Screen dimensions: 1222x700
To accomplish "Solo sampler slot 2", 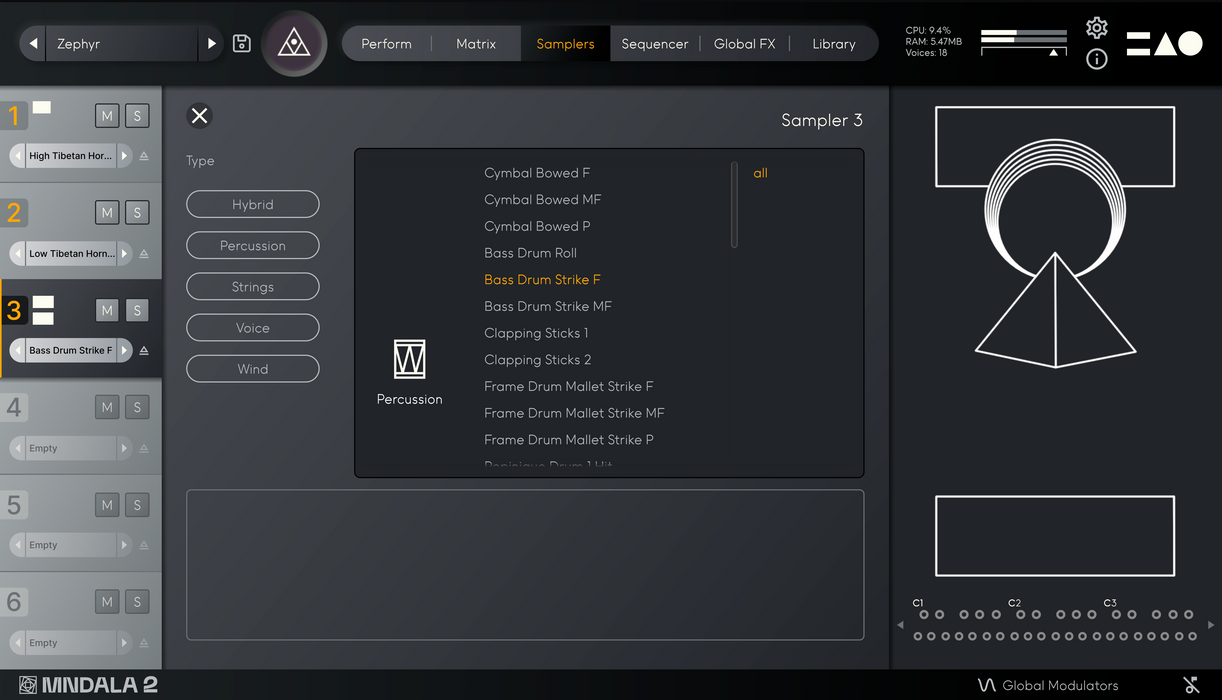I will click(137, 213).
